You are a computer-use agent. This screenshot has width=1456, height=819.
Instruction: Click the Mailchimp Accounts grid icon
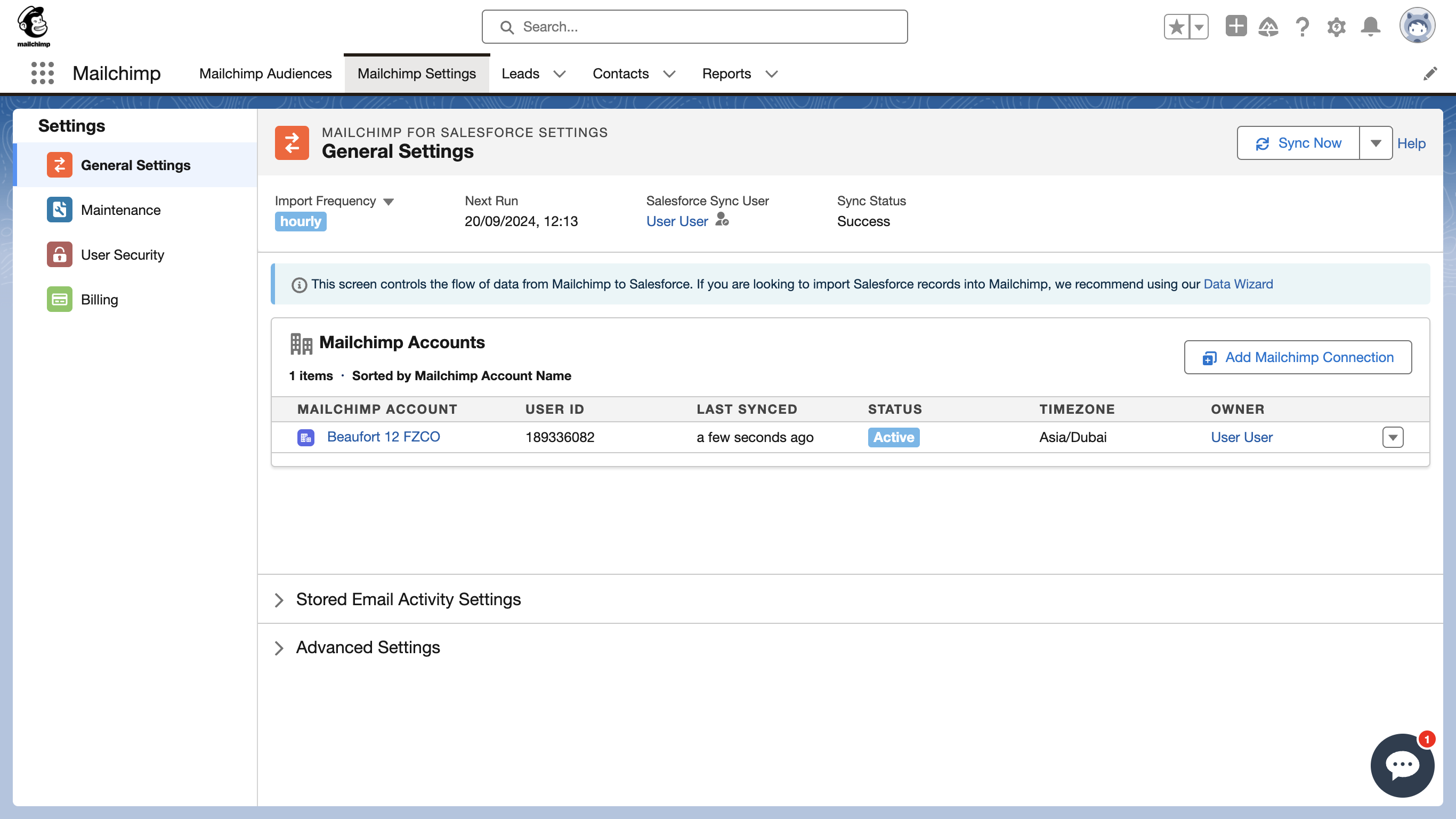tap(301, 343)
